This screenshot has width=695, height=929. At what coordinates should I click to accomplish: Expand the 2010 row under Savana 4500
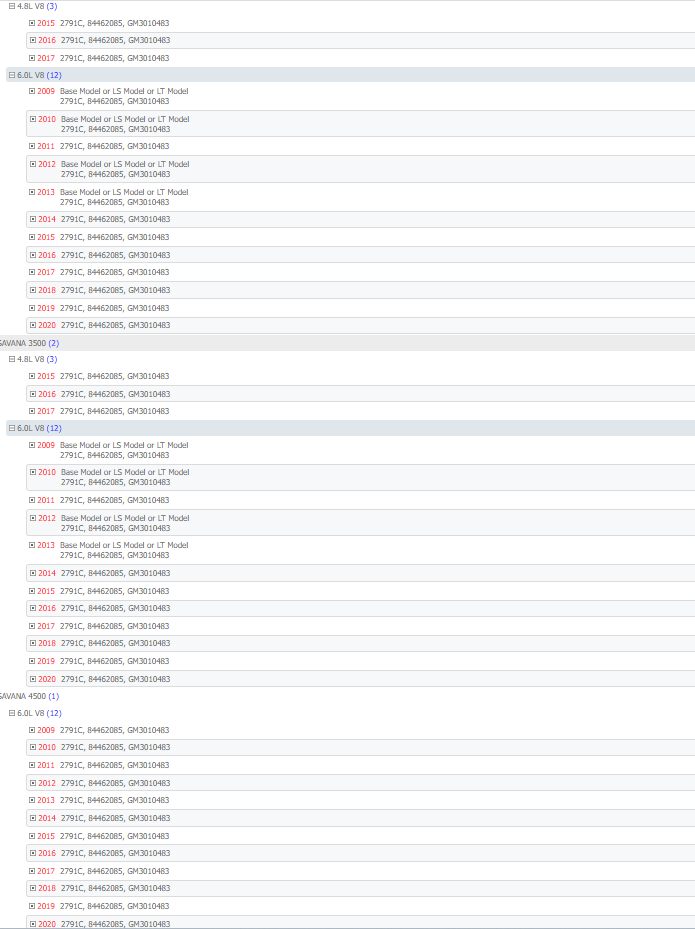[x=33, y=747]
